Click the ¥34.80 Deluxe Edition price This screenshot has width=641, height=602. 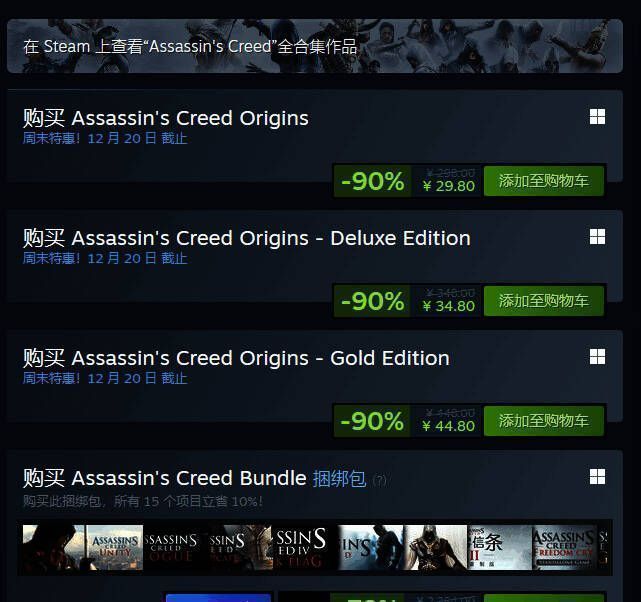point(448,306)
